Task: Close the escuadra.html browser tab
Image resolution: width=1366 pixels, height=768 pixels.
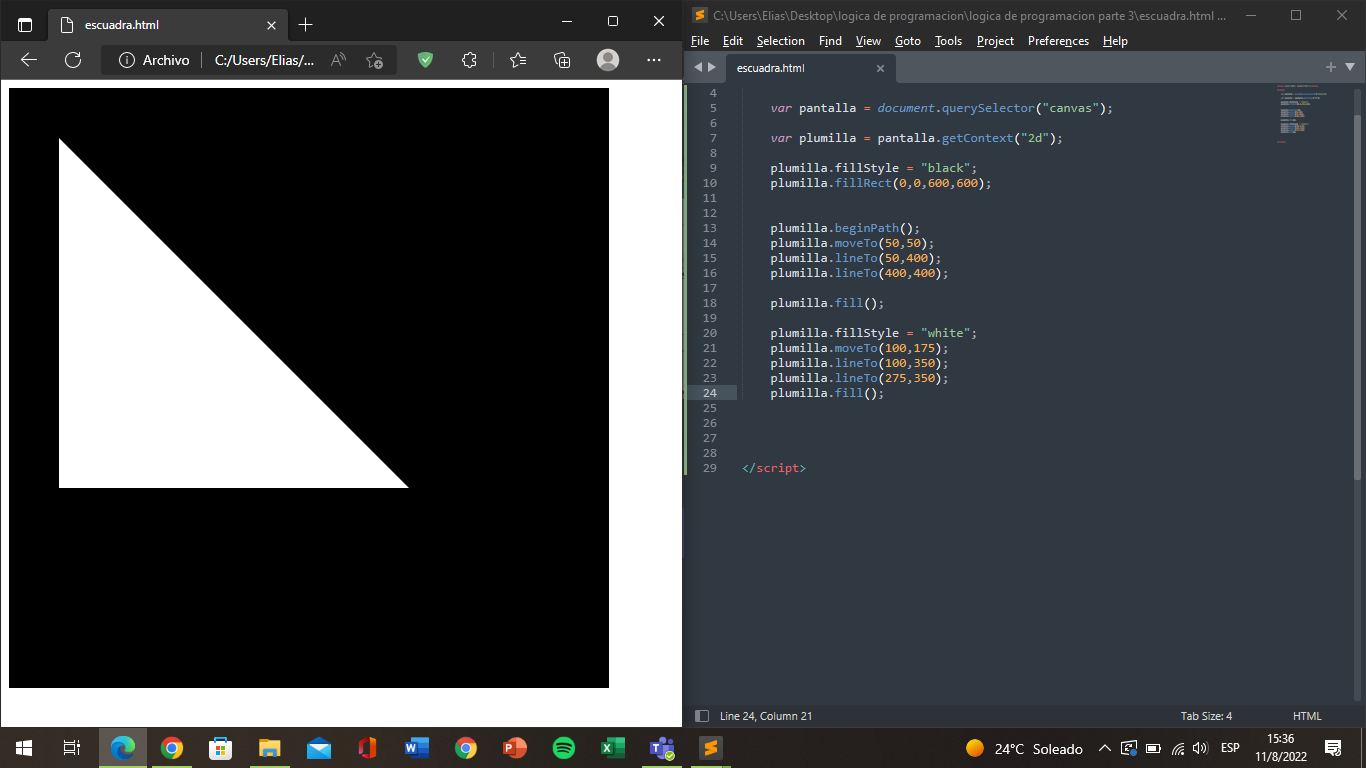Action: 271,25
